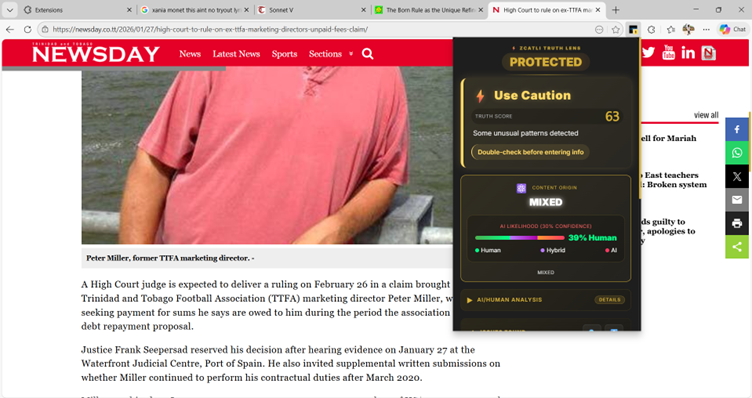Open Copilot Chat

click(x=733, y=29)
